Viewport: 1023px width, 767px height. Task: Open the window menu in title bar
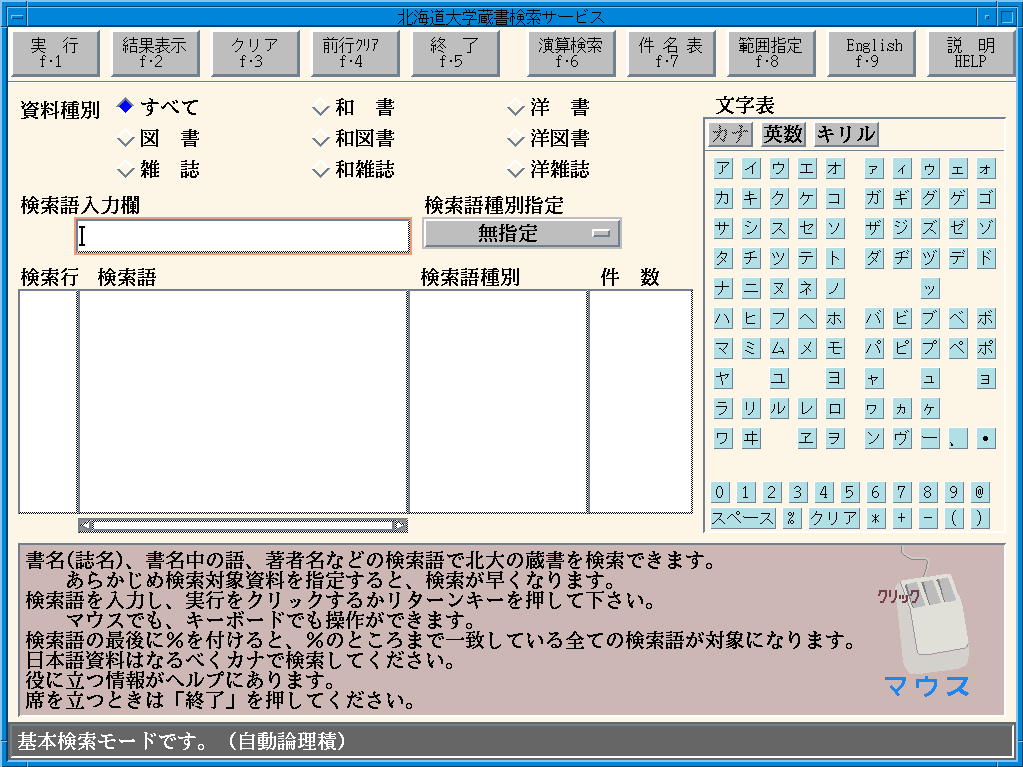click(x=18, y=17)
